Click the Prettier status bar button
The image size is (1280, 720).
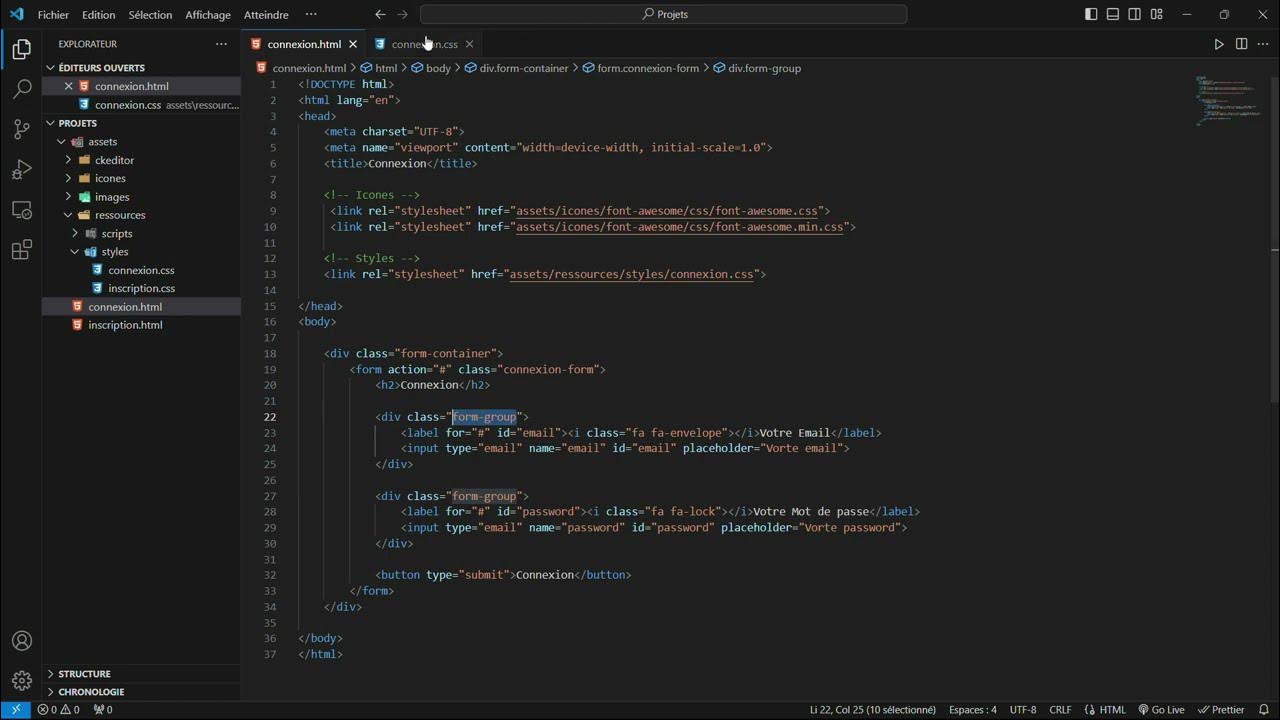pyautogui.click(x=1221, y=710)
